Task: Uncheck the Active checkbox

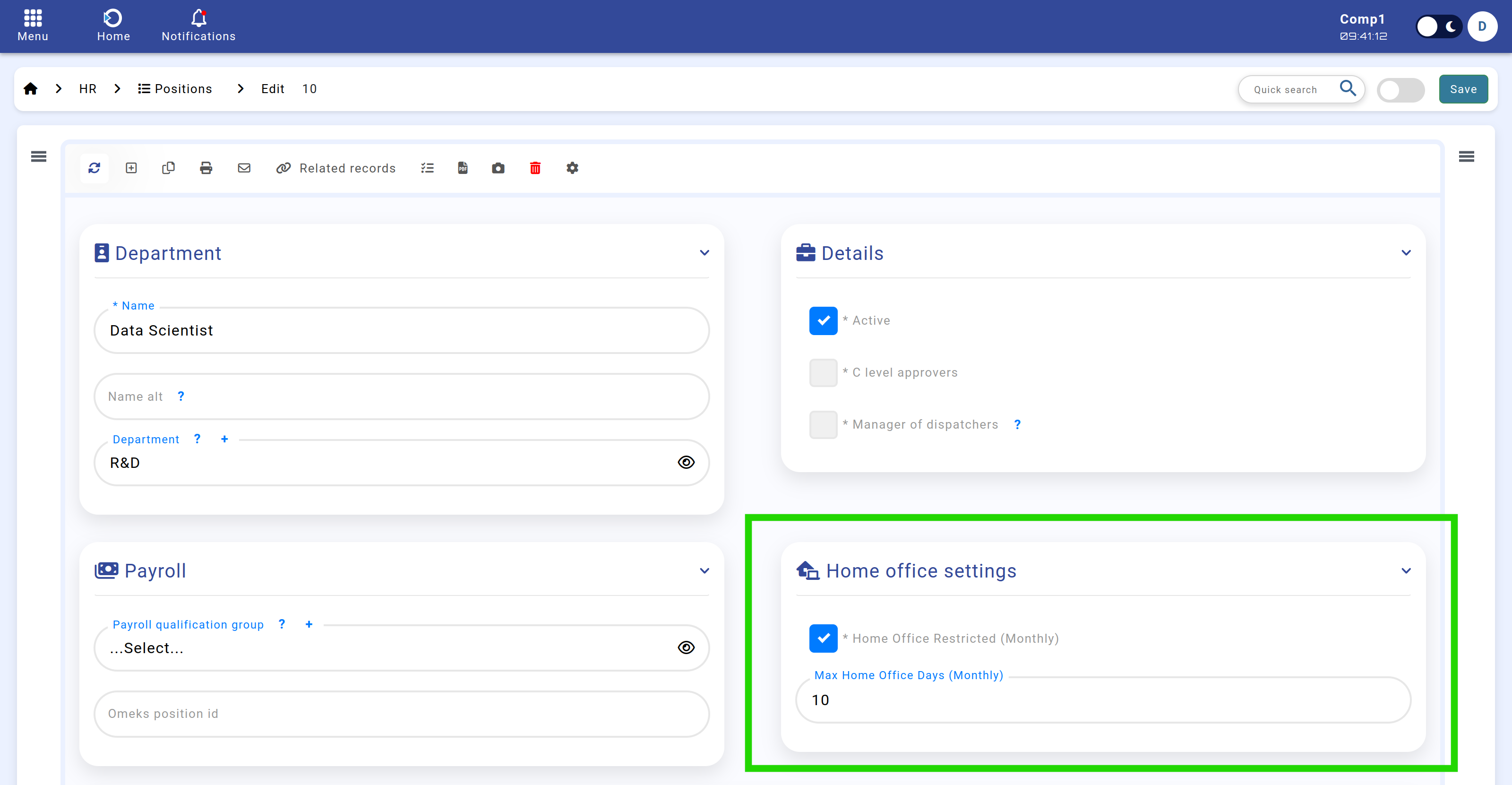Action: click(x=823, y=320)
